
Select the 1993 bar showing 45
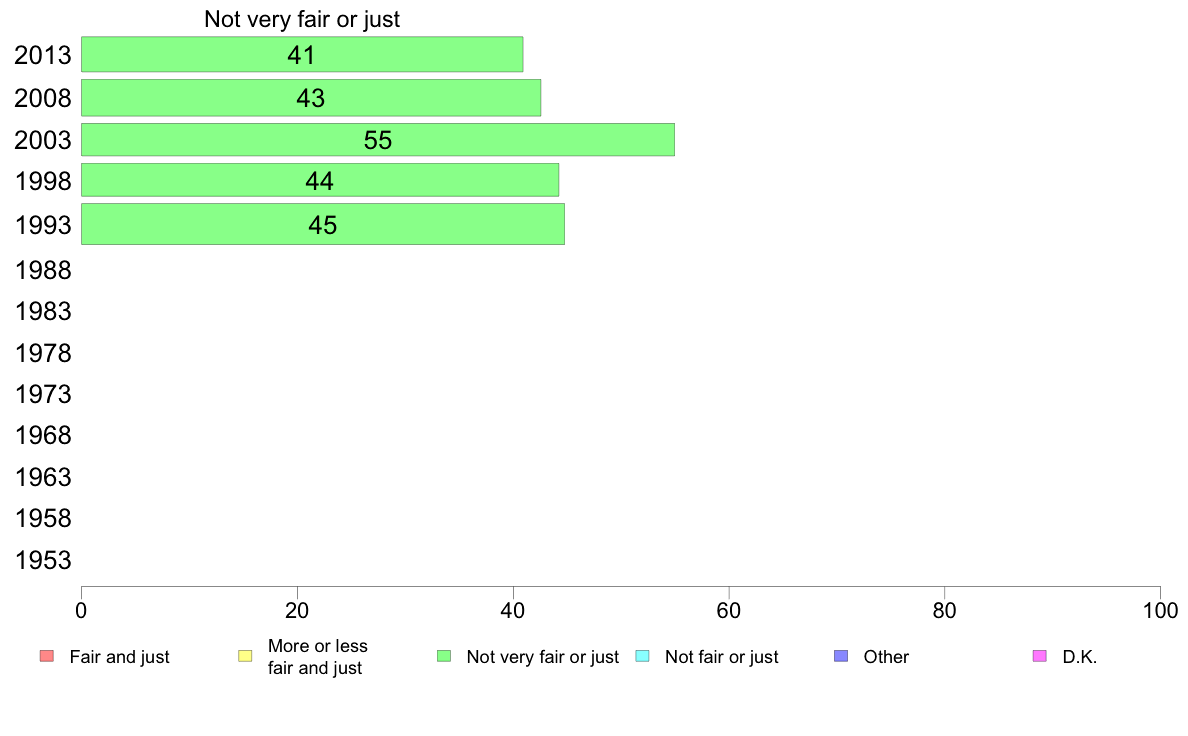(x=323, y=224)
